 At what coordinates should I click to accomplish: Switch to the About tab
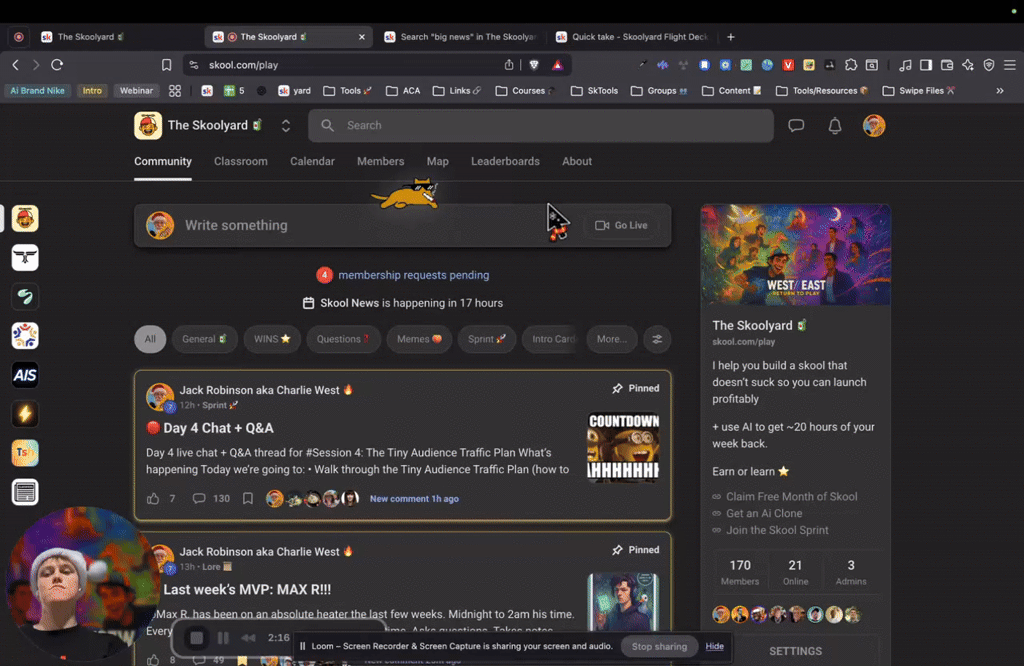pos(577,161)
